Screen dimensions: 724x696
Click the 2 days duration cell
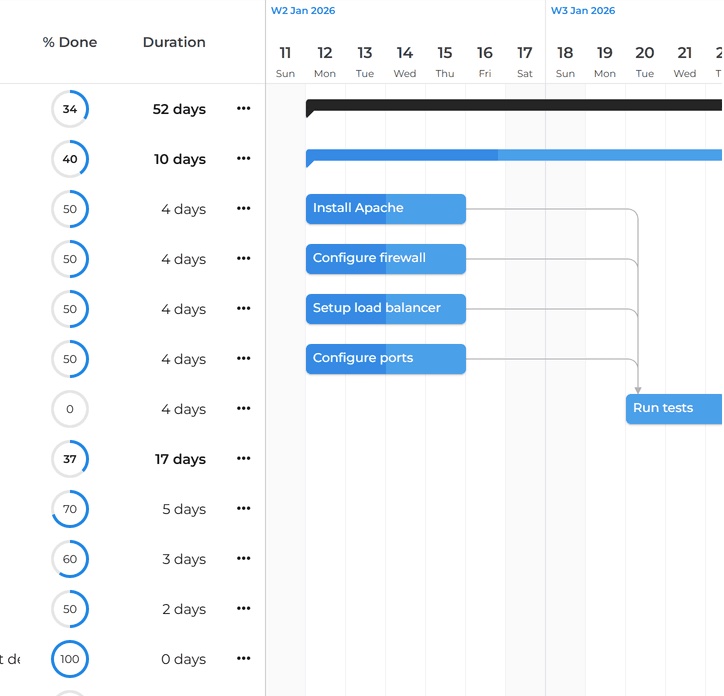(x=184, y=609)
